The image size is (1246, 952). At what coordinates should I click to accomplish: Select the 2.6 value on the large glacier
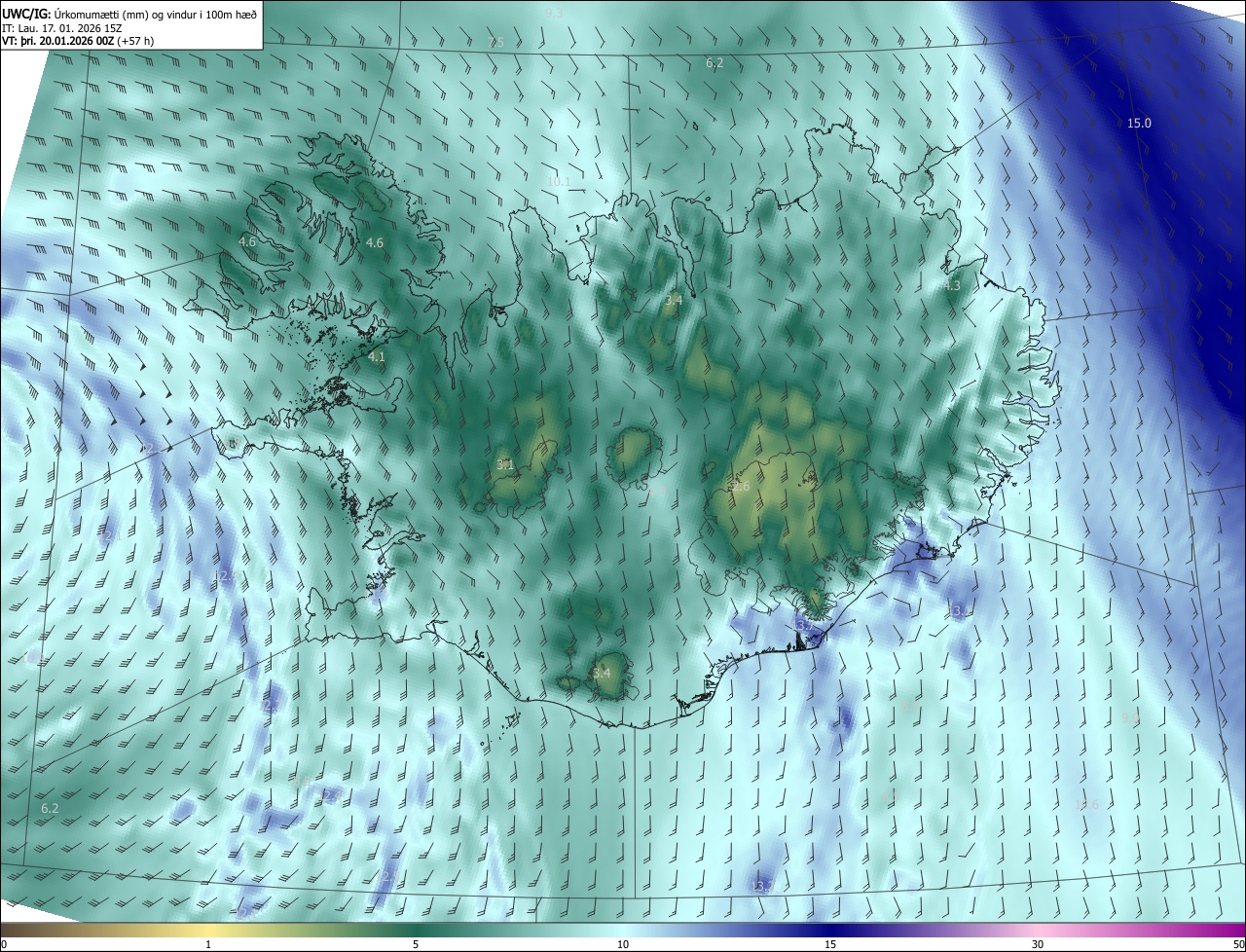point(741,487)
